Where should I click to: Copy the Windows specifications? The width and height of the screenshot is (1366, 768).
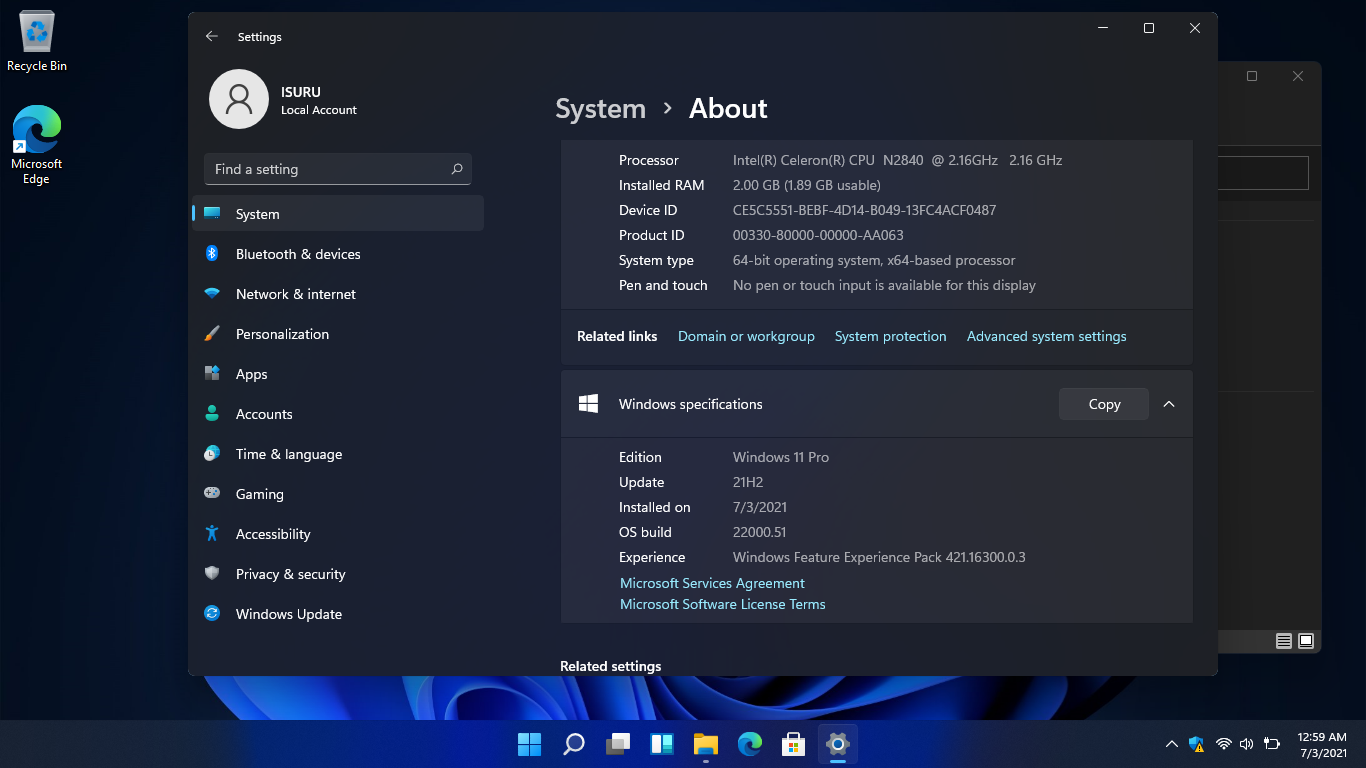(1104, 404)
